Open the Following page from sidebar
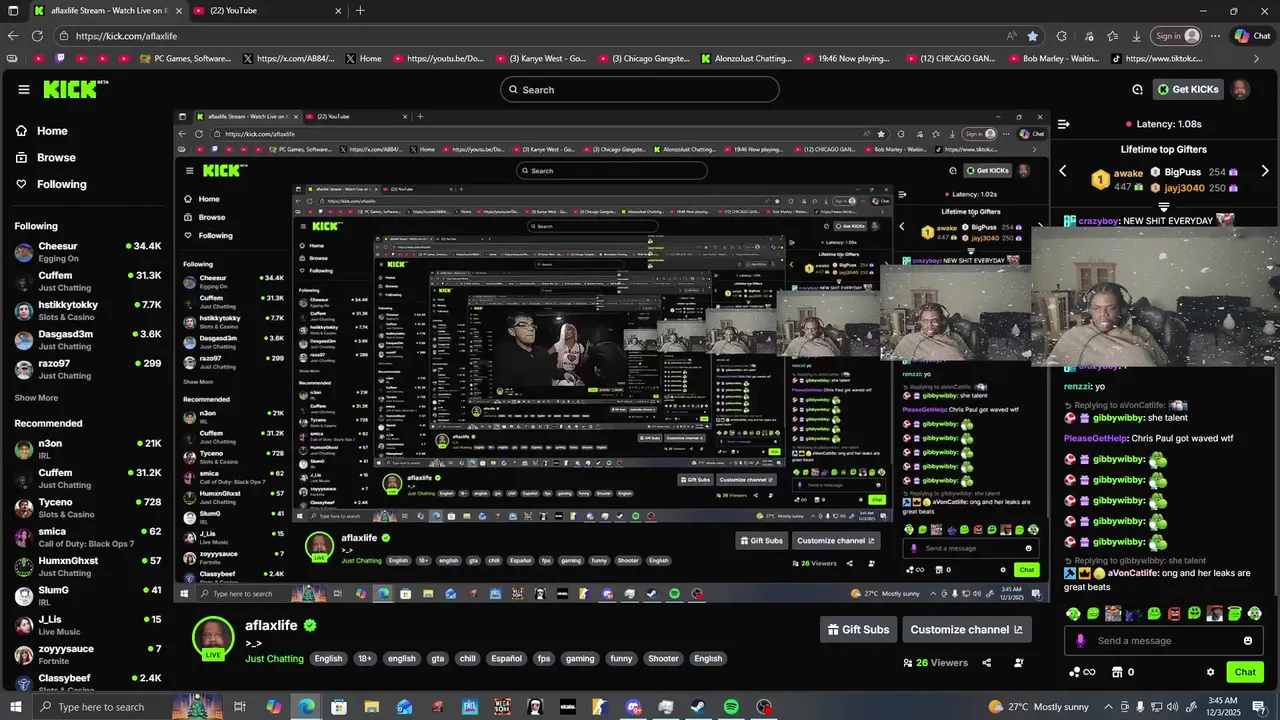 coord(62,184)
